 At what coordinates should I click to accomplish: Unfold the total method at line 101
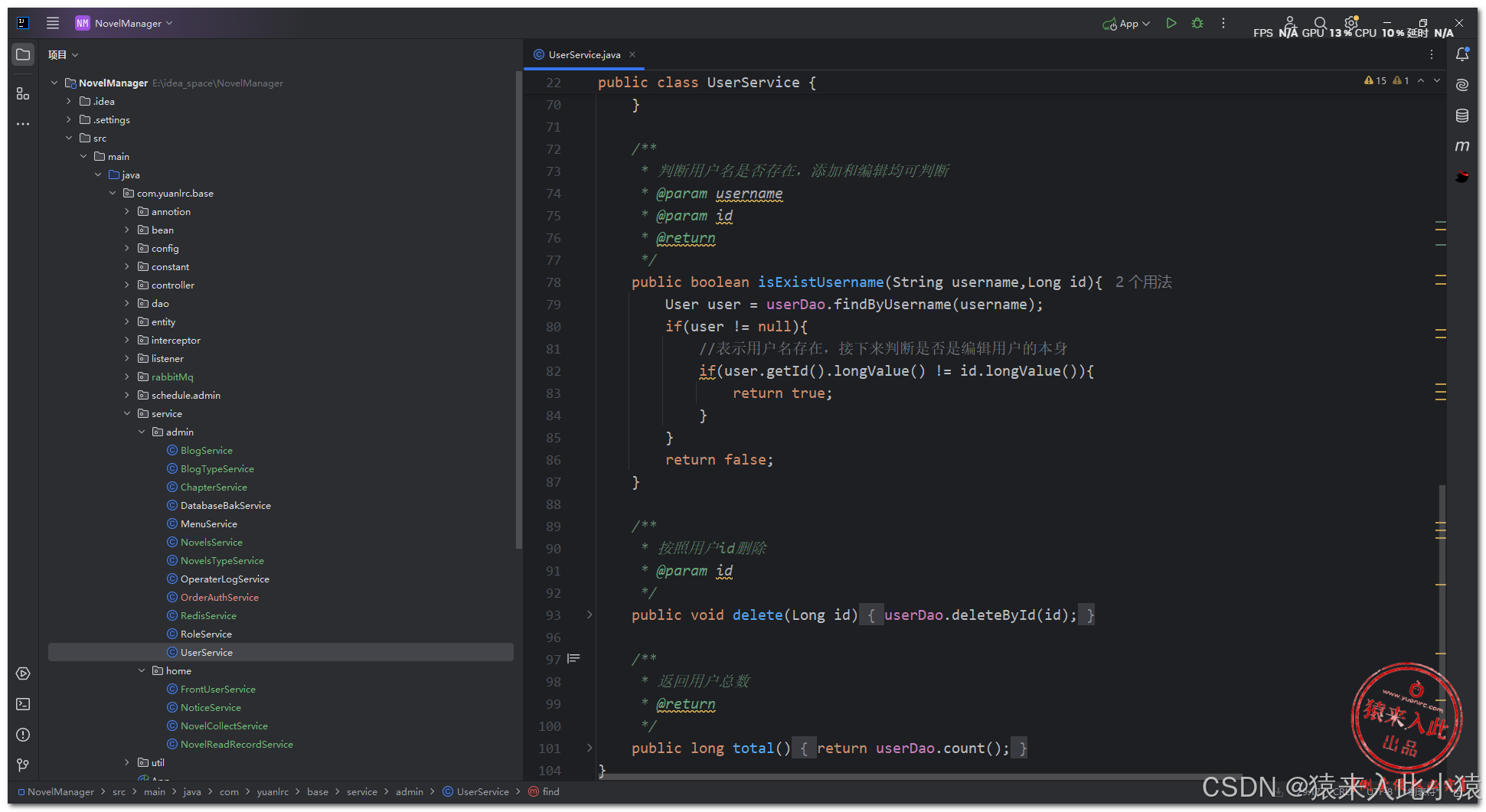coord(590,748)
